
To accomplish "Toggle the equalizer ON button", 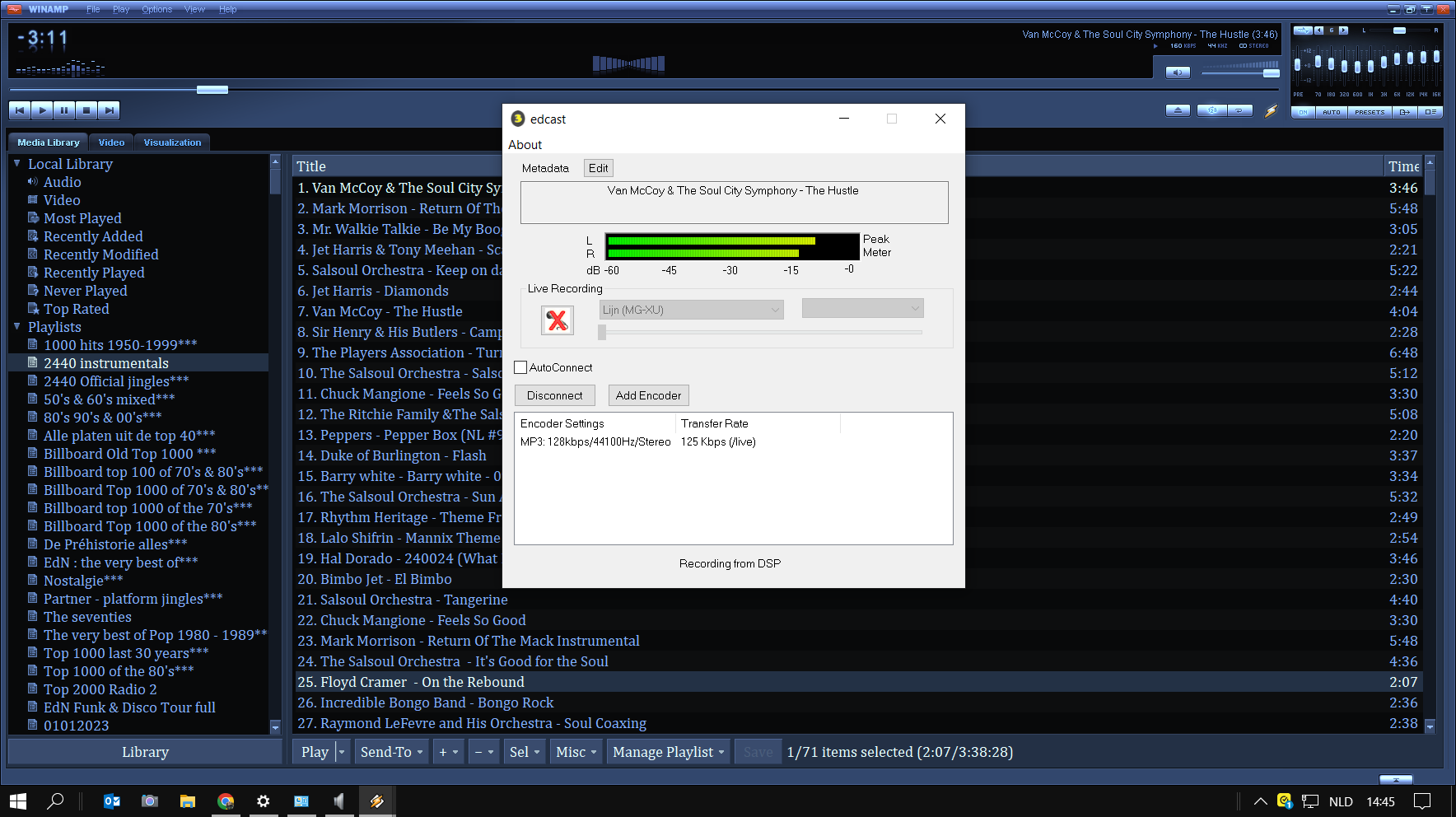I will [1303, 112].
